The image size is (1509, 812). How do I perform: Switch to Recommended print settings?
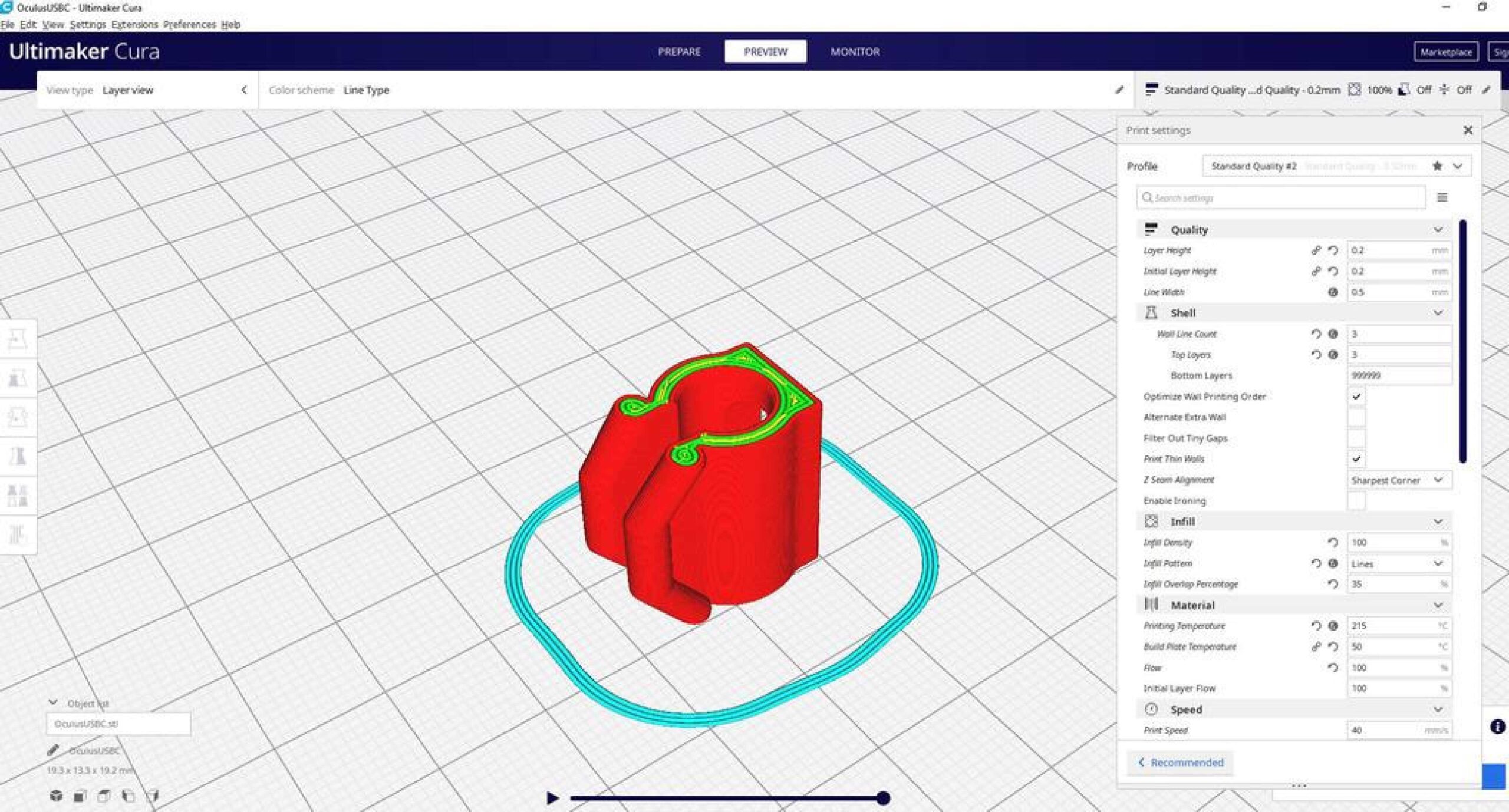(x=1181, y=763)
